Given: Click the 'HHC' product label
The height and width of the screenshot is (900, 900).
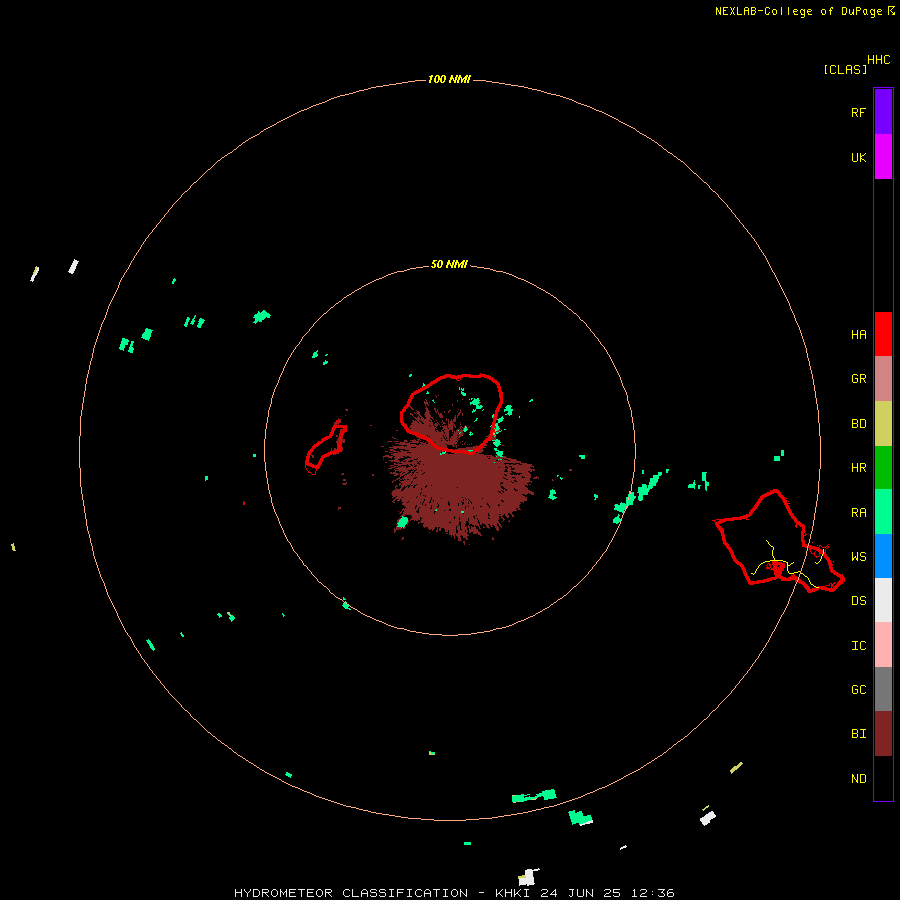Looking at the screenshot, I should tap(879, 60).
